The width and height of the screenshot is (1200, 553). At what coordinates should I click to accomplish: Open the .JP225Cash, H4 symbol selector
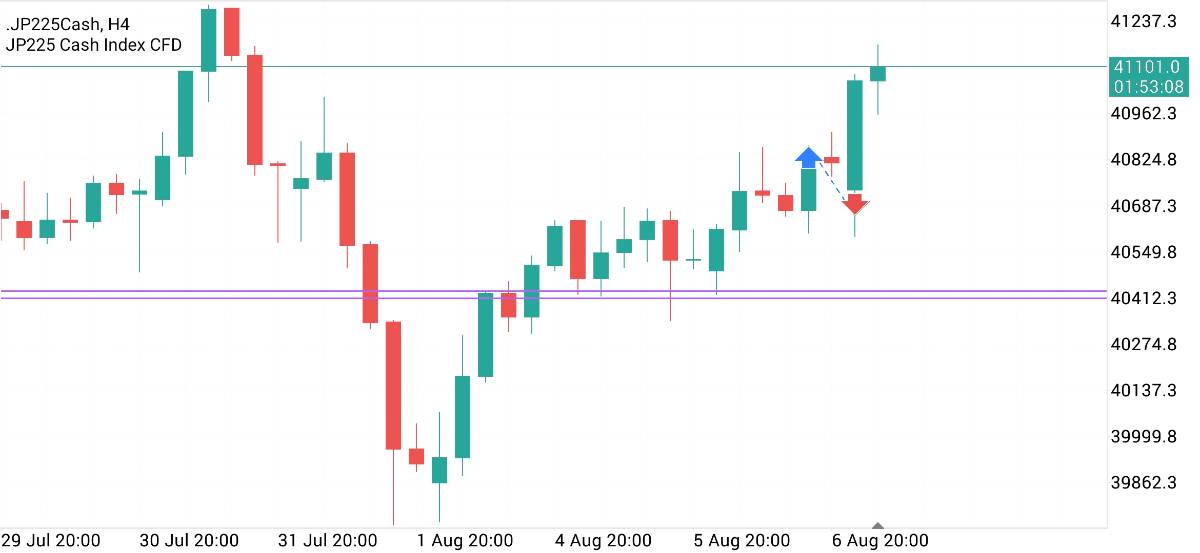click(x=68, y=24)
